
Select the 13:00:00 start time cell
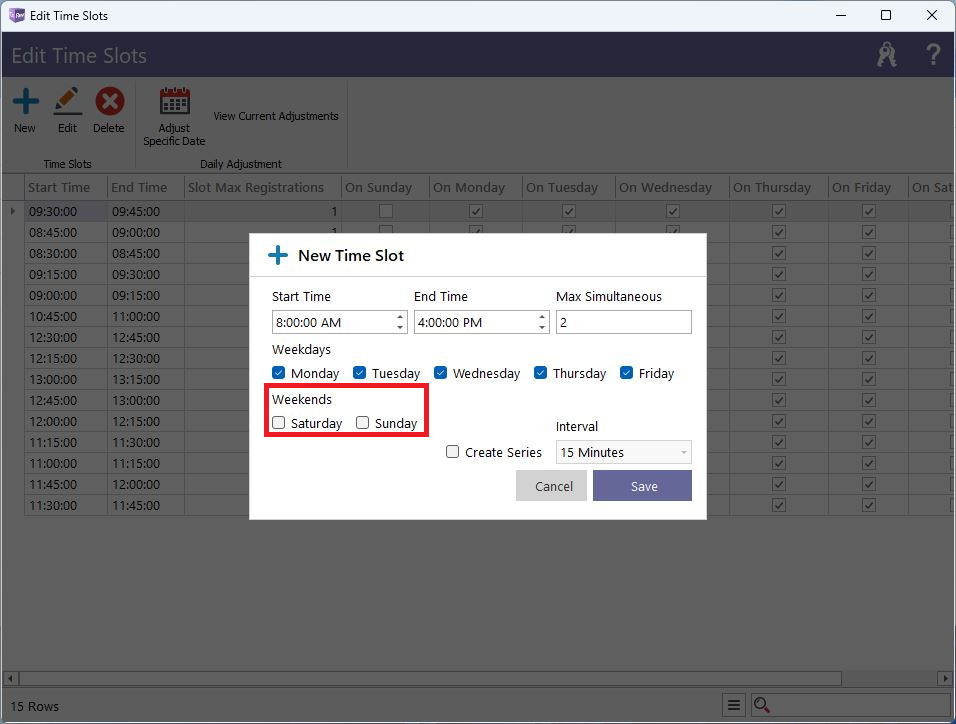click(66, 379)
